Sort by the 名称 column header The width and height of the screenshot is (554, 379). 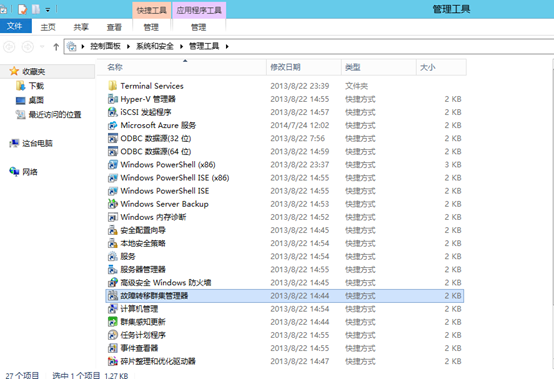click(181, 67)
